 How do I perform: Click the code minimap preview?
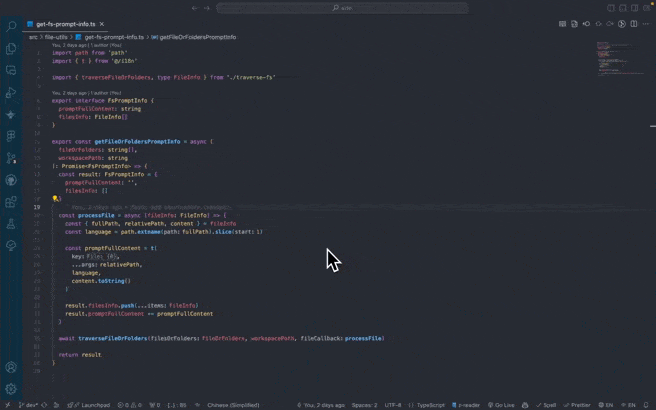pos(620,59)
